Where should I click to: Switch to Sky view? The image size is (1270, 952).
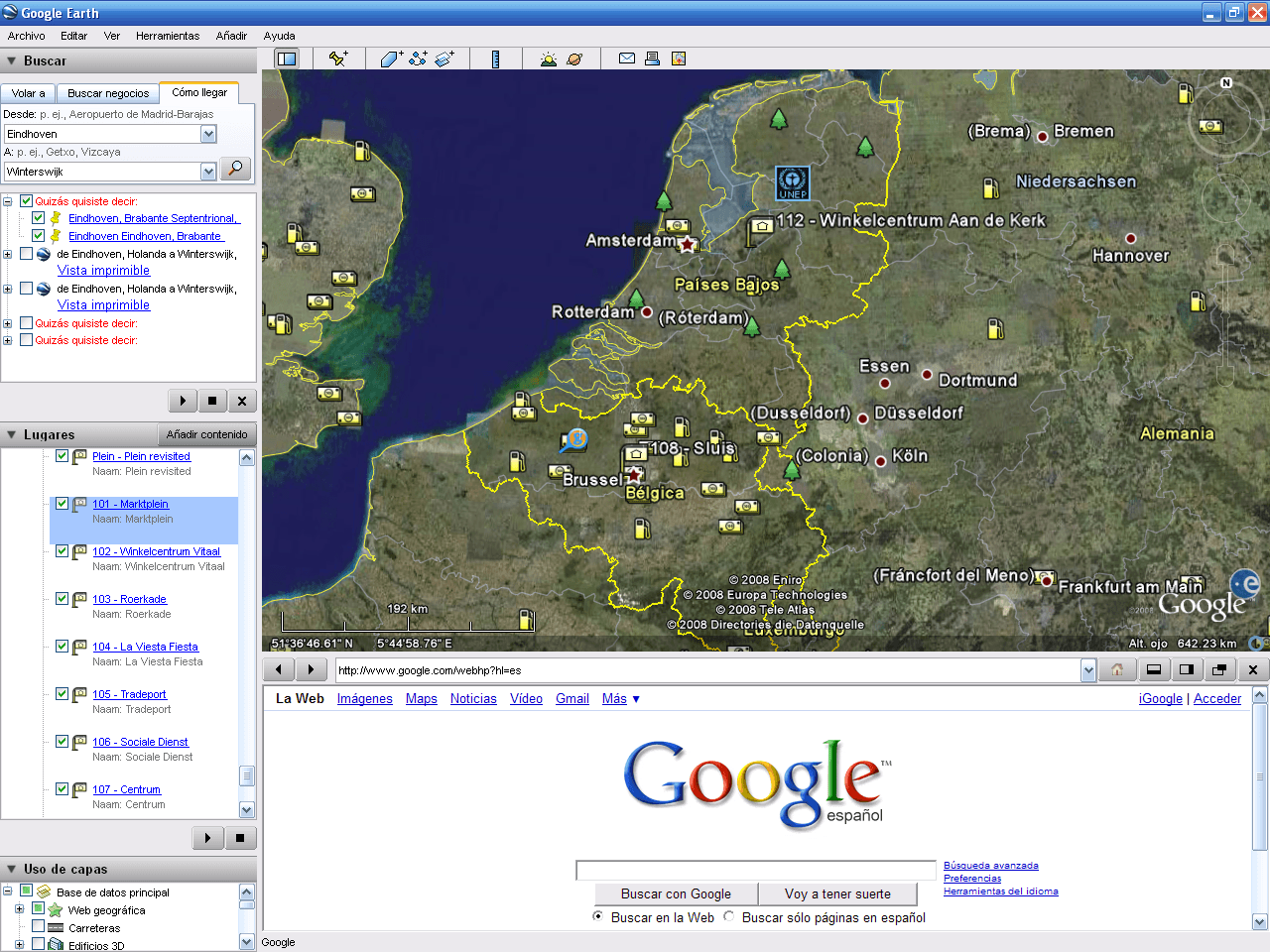tap(575, 58)
